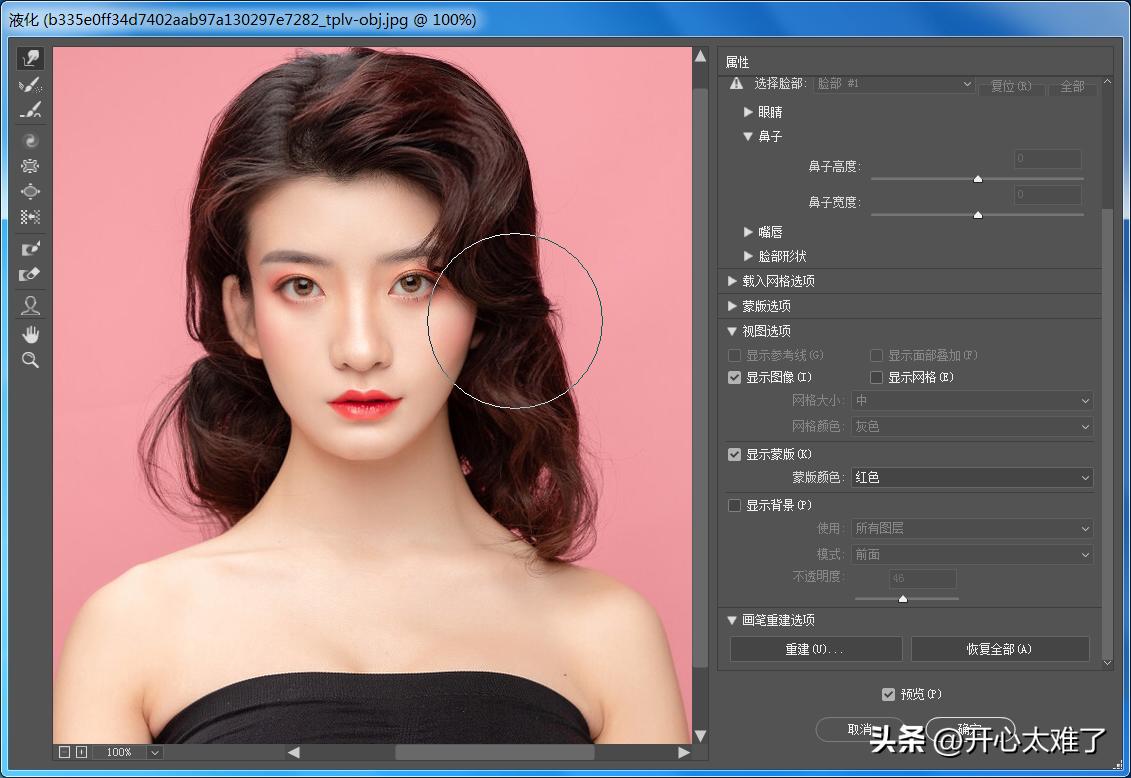Disable the 显示蒙版 checkbox
This screenshot has height=778, width=1131.
pyautogui.click(x=734, y=454)
